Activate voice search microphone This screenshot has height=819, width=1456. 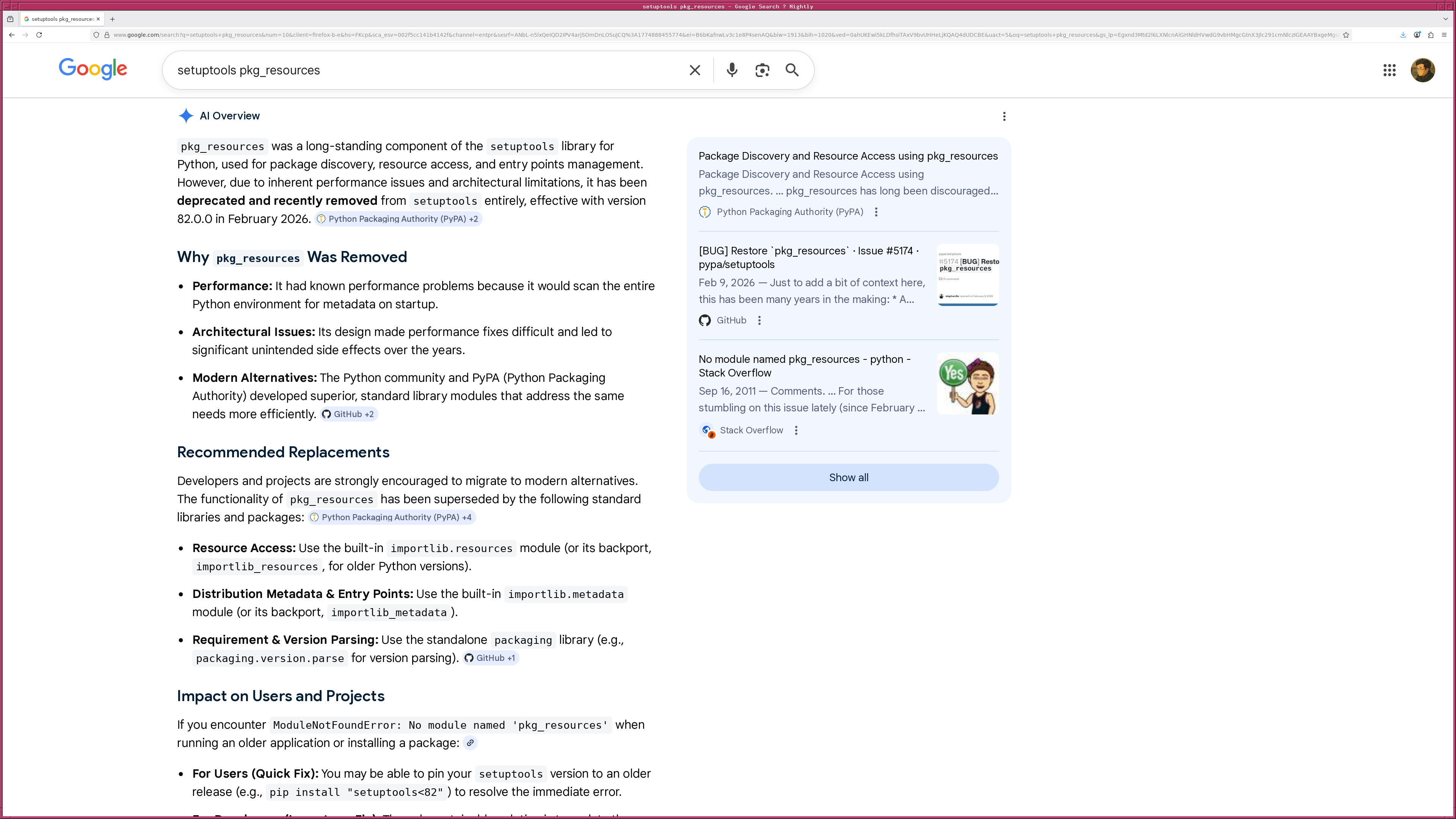[x=731, y=70]
